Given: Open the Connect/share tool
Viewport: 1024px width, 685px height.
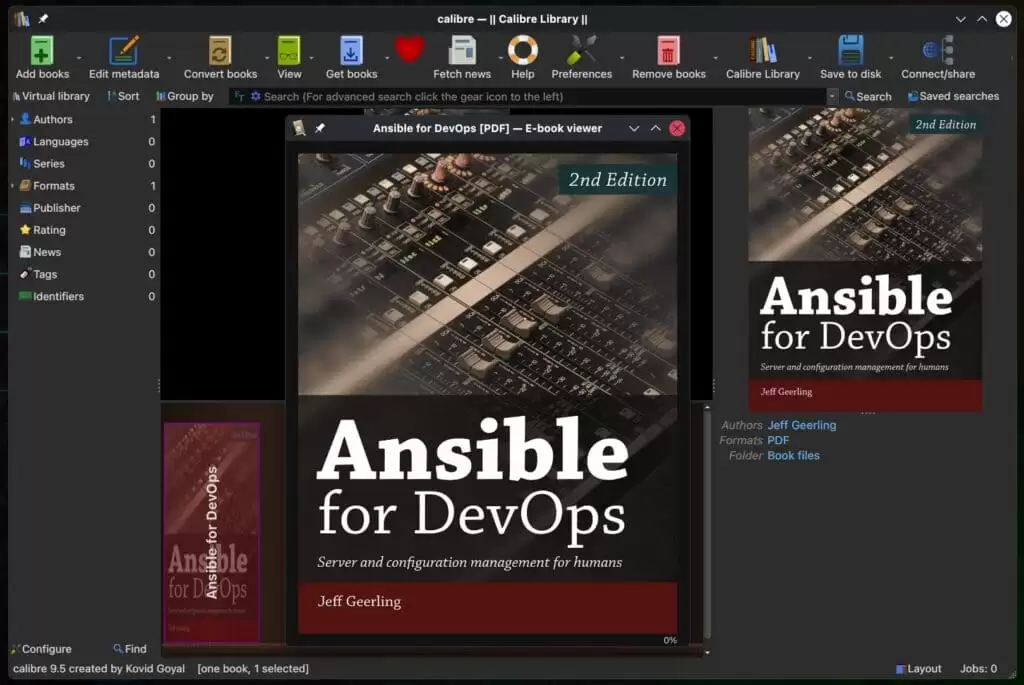Looking at the screenshot, I should (937, 51).
